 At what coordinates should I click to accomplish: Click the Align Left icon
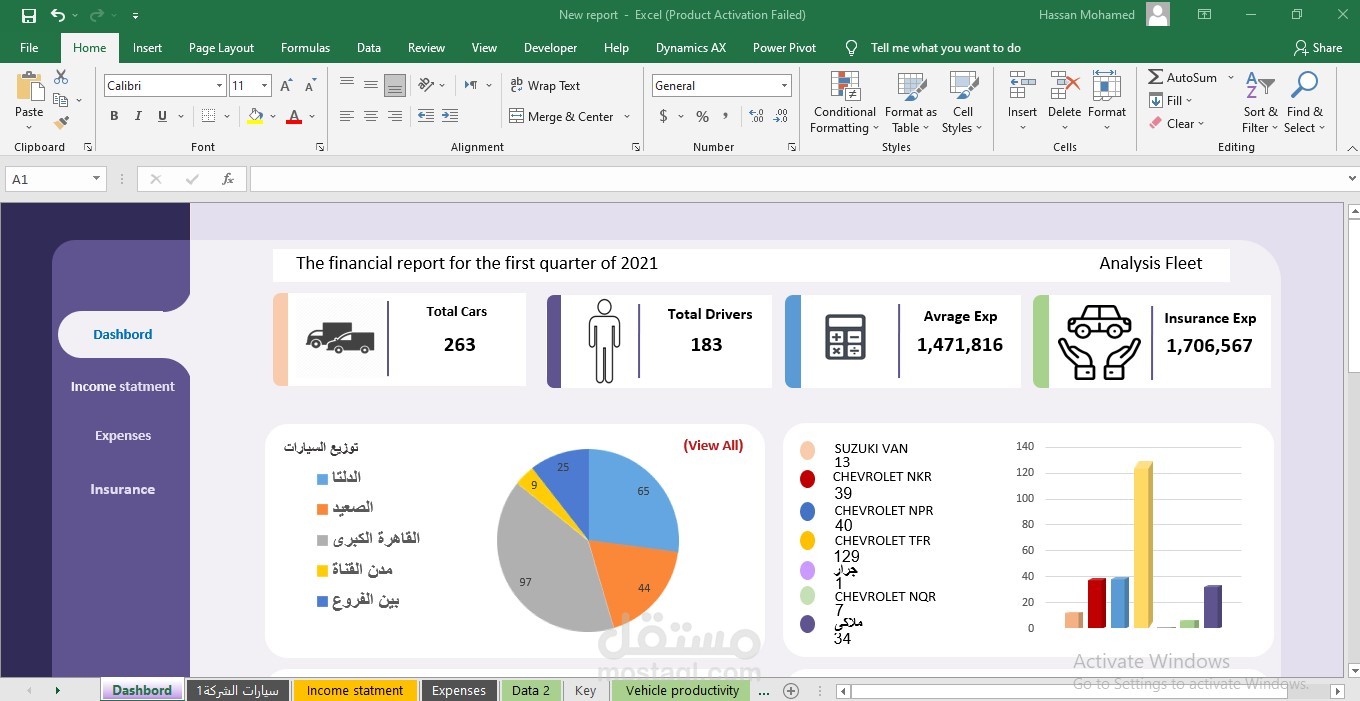coord(347,116)
